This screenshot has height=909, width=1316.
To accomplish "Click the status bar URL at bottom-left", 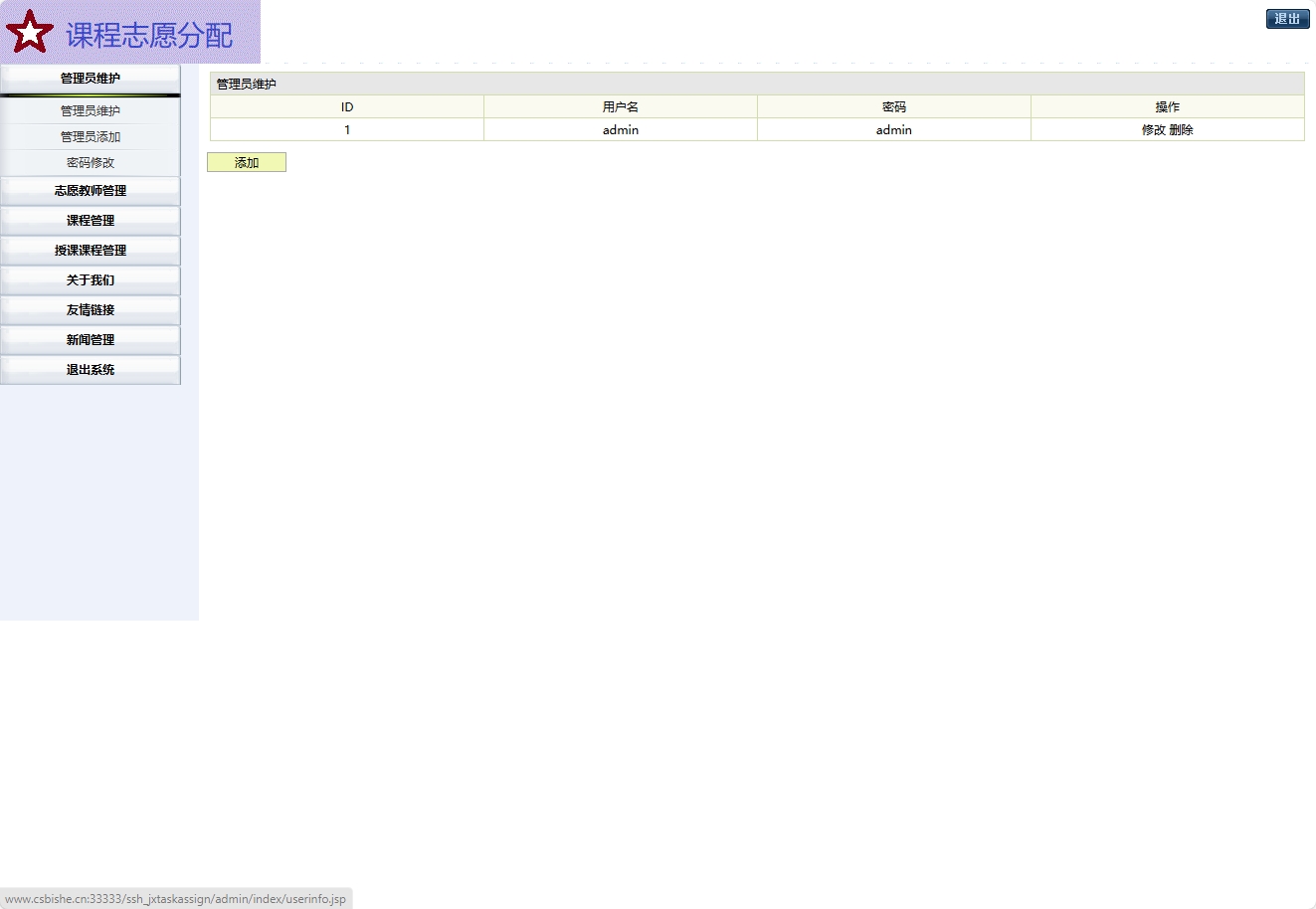I will point(176,899).
